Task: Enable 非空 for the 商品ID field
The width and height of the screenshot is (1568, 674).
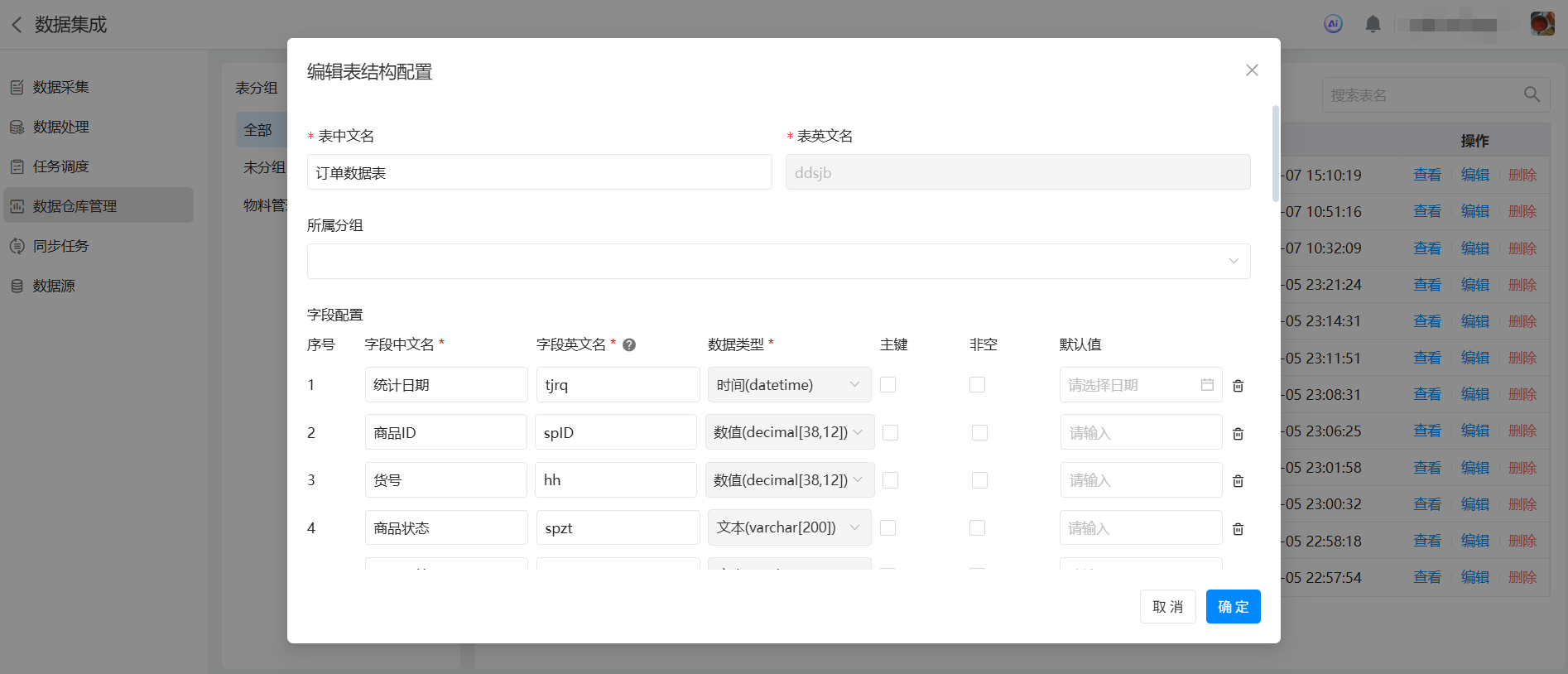Action: click(x=979, y=433)
